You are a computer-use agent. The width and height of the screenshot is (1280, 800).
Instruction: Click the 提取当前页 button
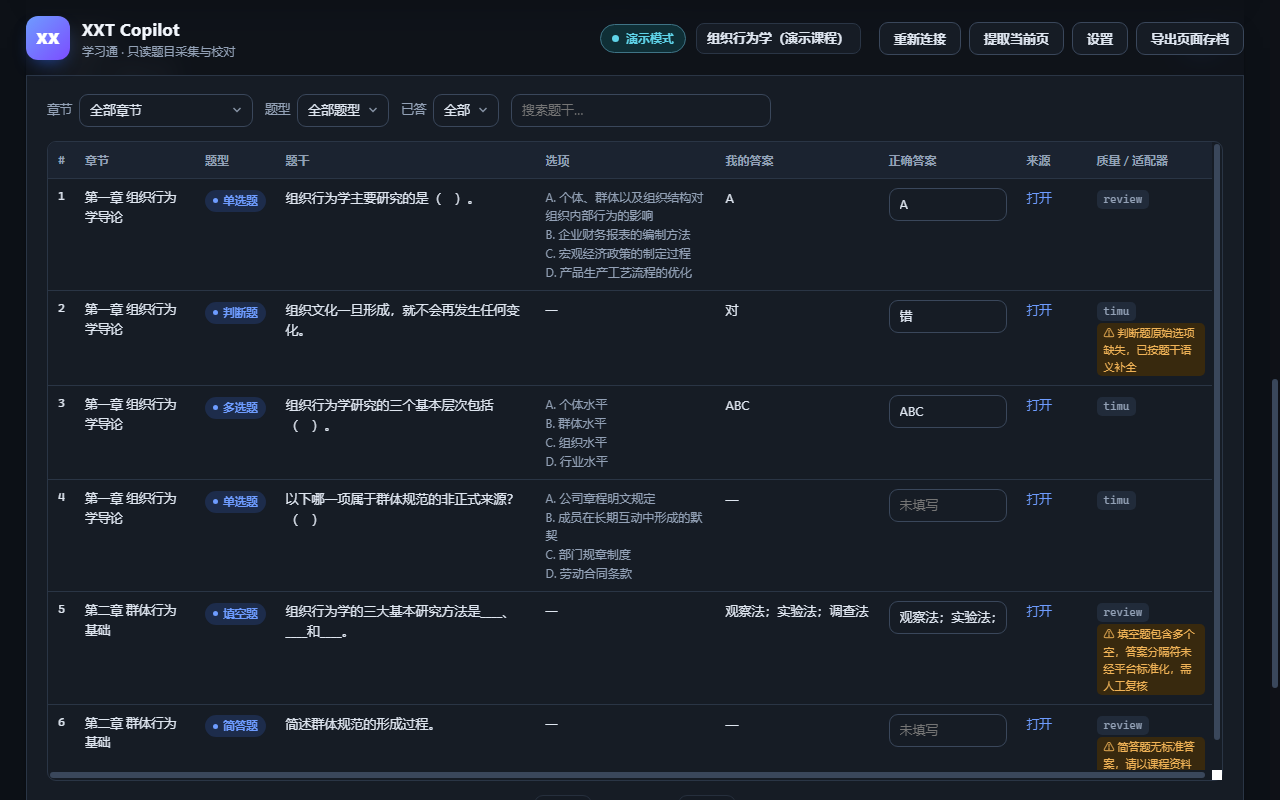[1016, 39]
